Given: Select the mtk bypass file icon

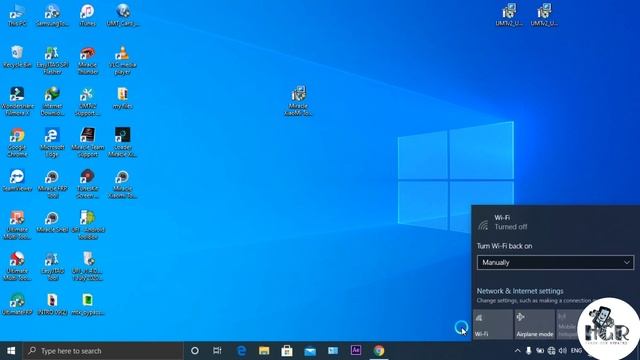Looking at the screenshot, I should [x=87, y=304].
